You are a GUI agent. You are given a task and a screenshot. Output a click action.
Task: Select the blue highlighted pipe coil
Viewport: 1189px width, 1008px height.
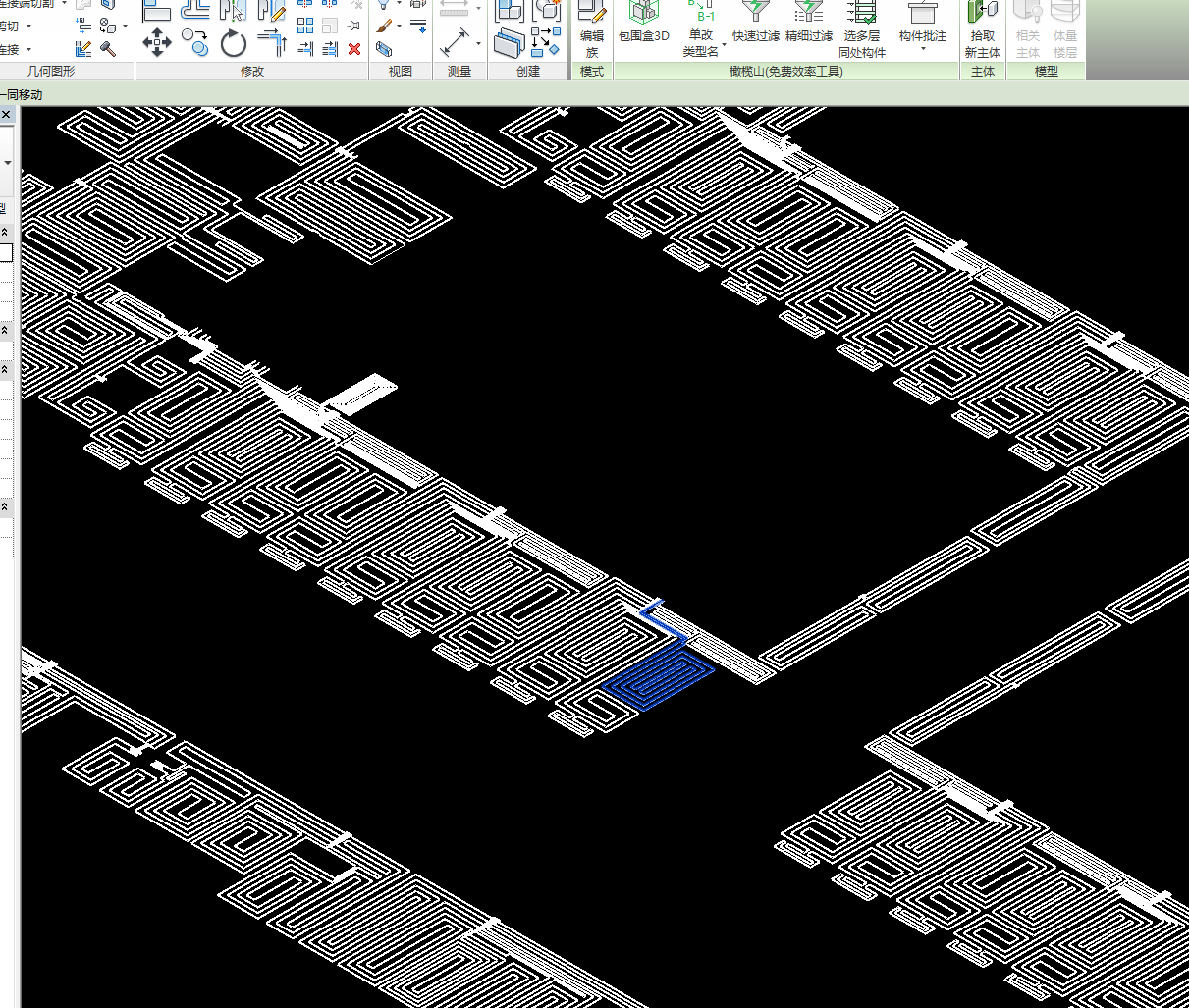coord(660,677)
